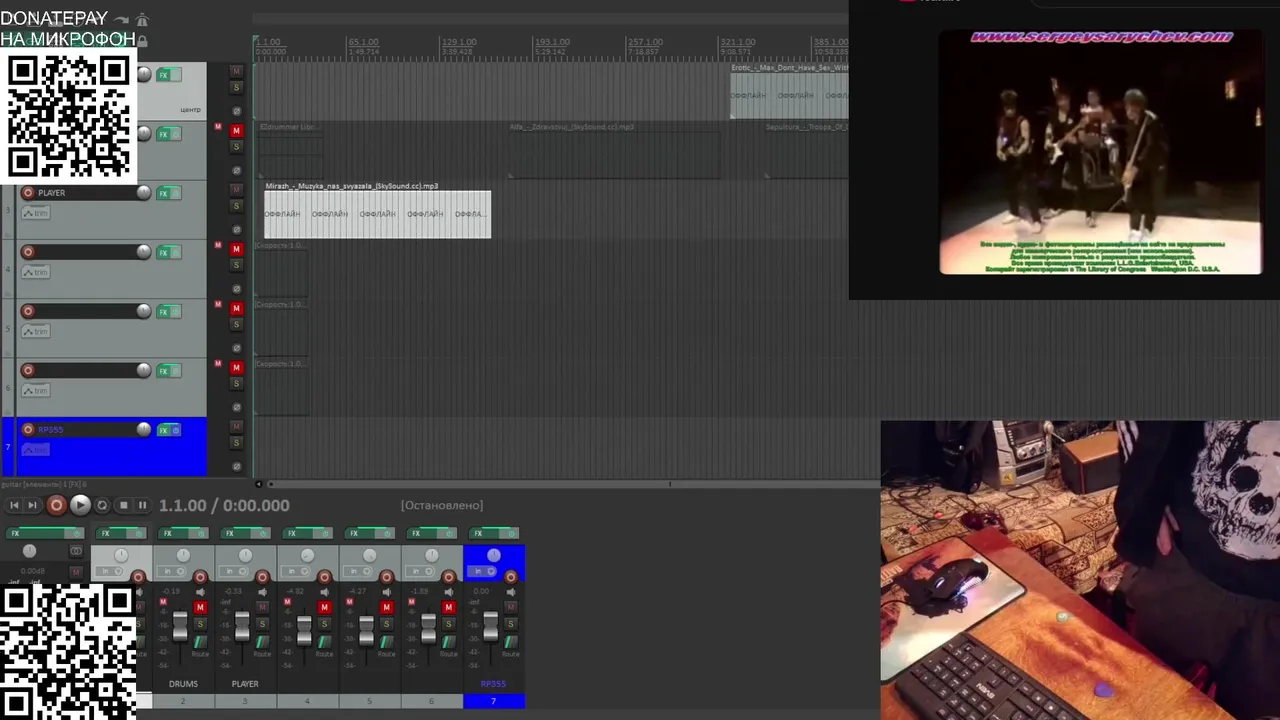This screenshot has width=1280, height=720.
Task: Click the RP355 mixer volume fader
Action: [490, 627]
